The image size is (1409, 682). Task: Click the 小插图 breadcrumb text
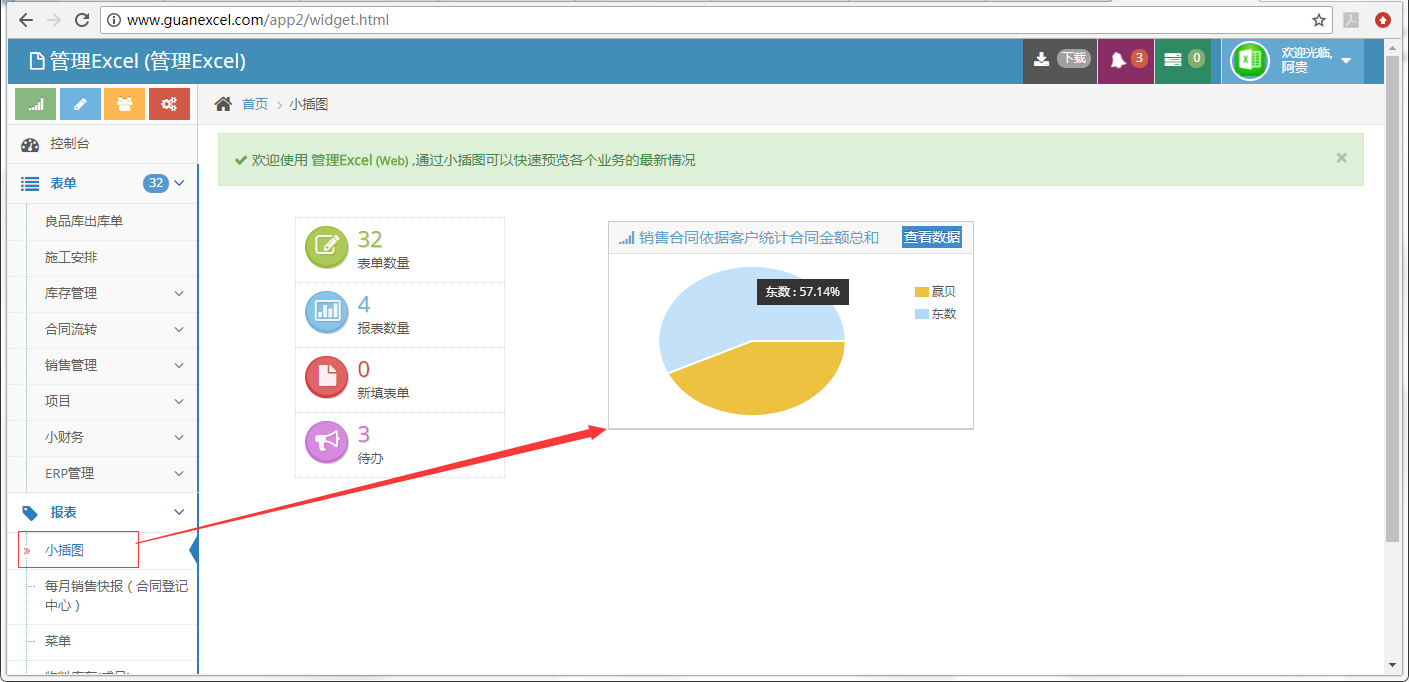click(309, 104)
